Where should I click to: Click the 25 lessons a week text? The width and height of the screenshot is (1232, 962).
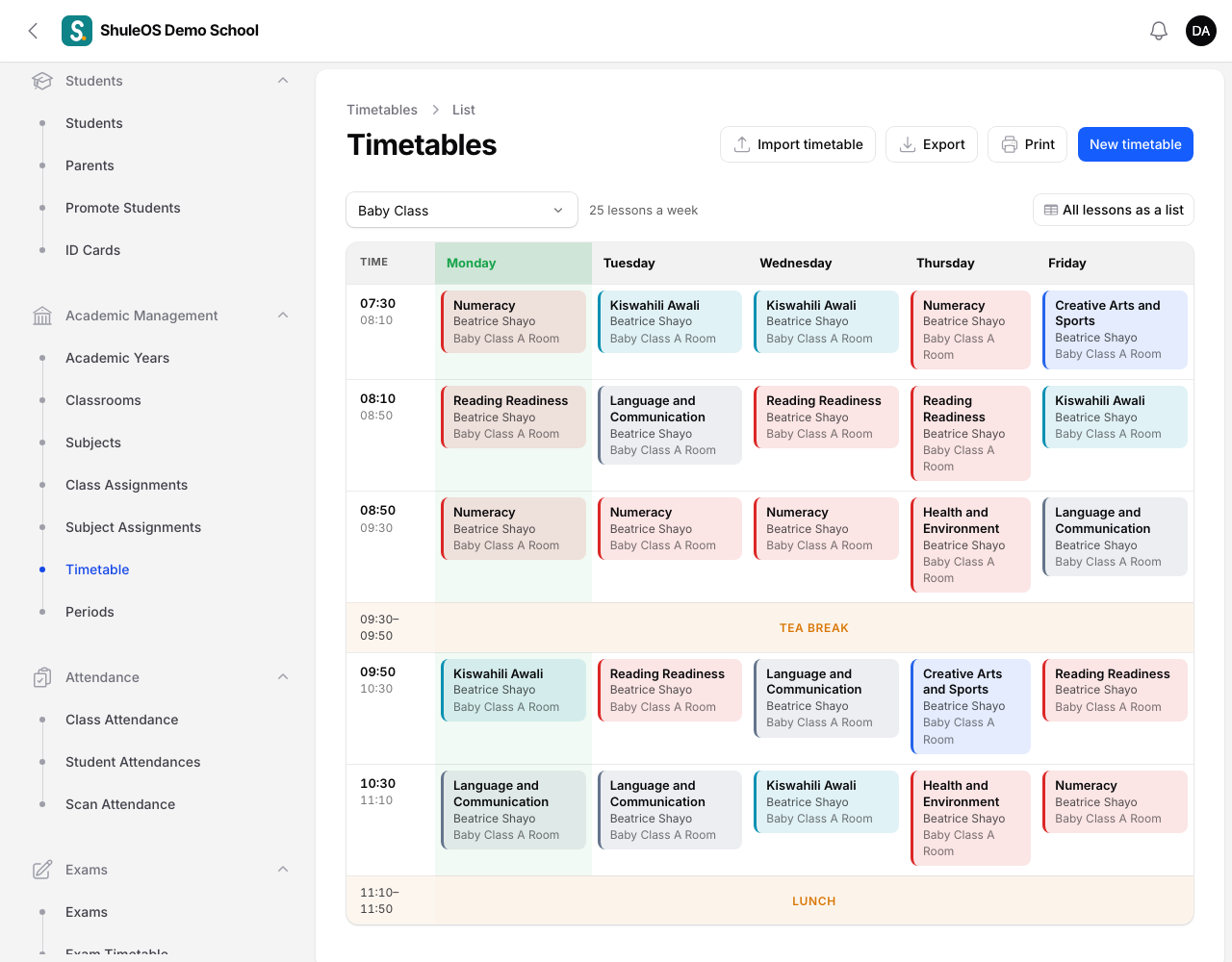[x=644, y=210]
